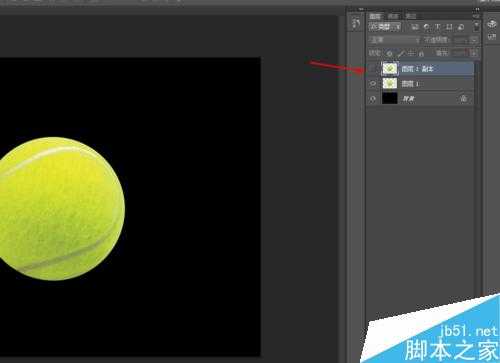Screen dimensions: 500x363
Task: Click the lock transparent pixels icon
Action: point(389,53)
